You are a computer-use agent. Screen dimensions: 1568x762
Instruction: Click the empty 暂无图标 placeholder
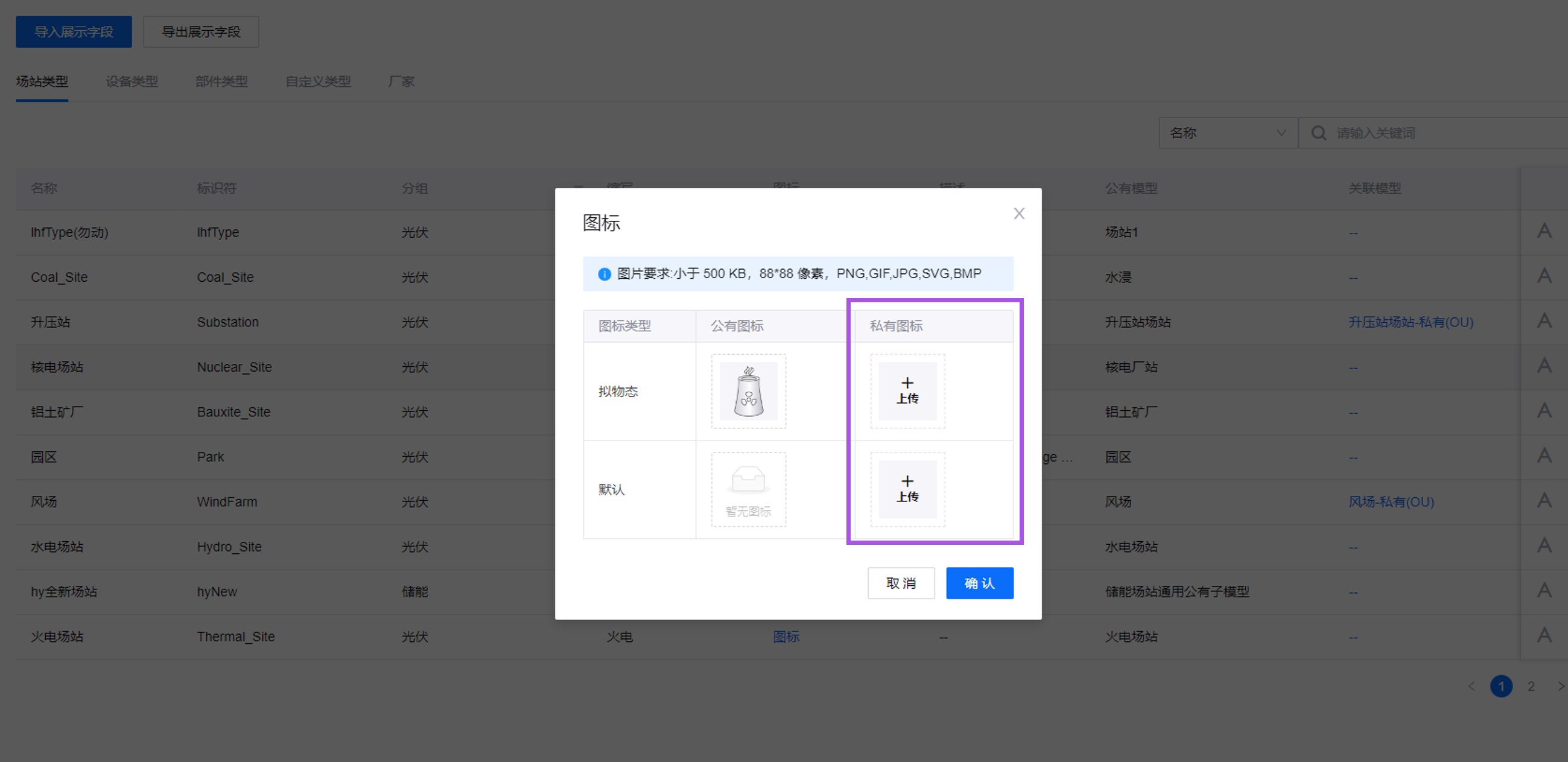tap(748, 489)
